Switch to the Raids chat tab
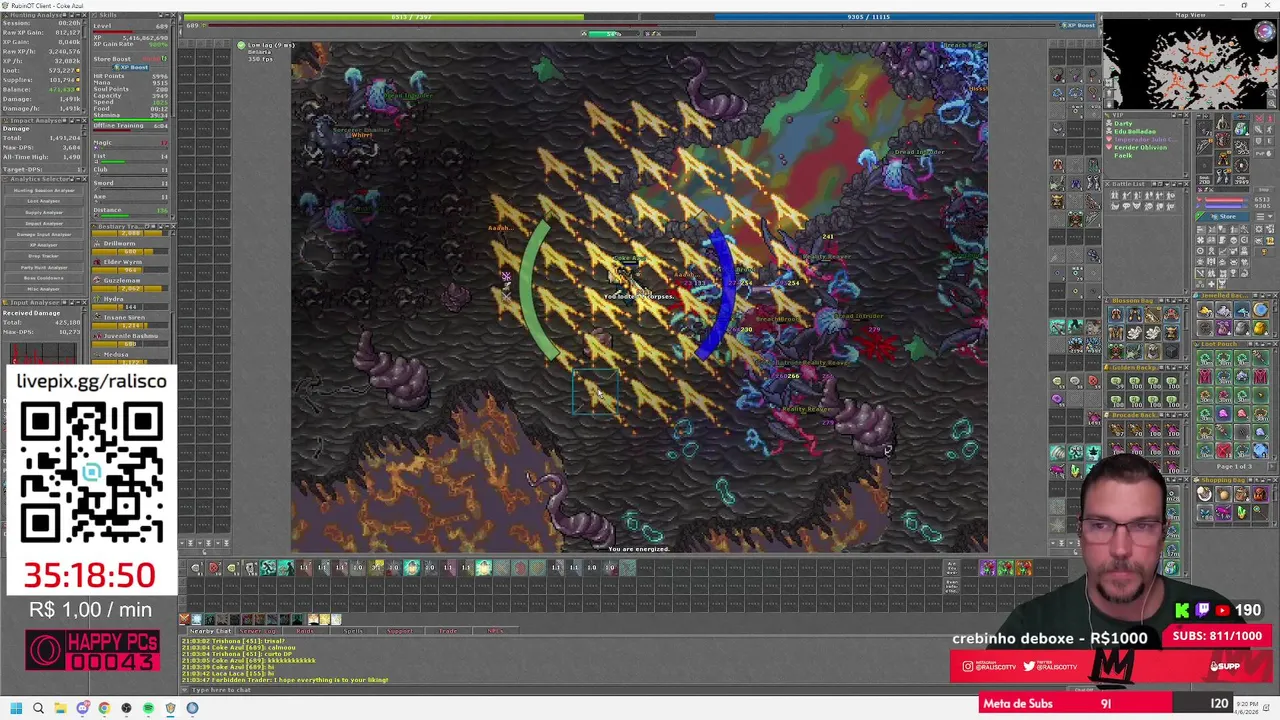The height and width of the screenshot is (720, 1280). 305,631
